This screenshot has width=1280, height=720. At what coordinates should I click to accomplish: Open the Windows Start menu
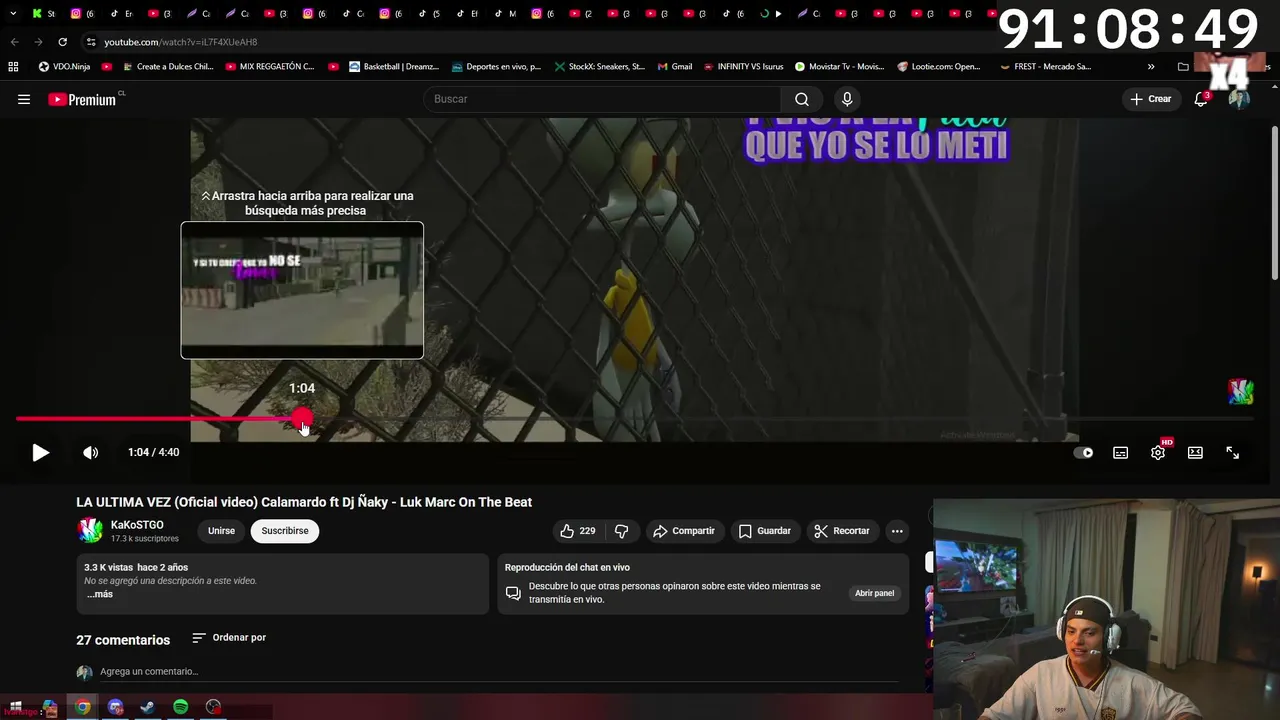[x=16, y=707]
